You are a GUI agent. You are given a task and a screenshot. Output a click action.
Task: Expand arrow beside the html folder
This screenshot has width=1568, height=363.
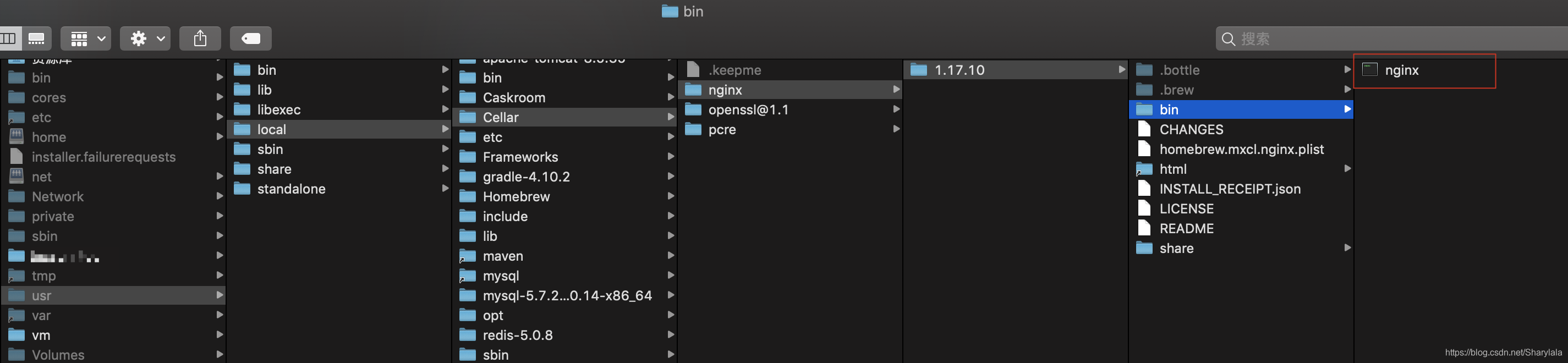1347,168
